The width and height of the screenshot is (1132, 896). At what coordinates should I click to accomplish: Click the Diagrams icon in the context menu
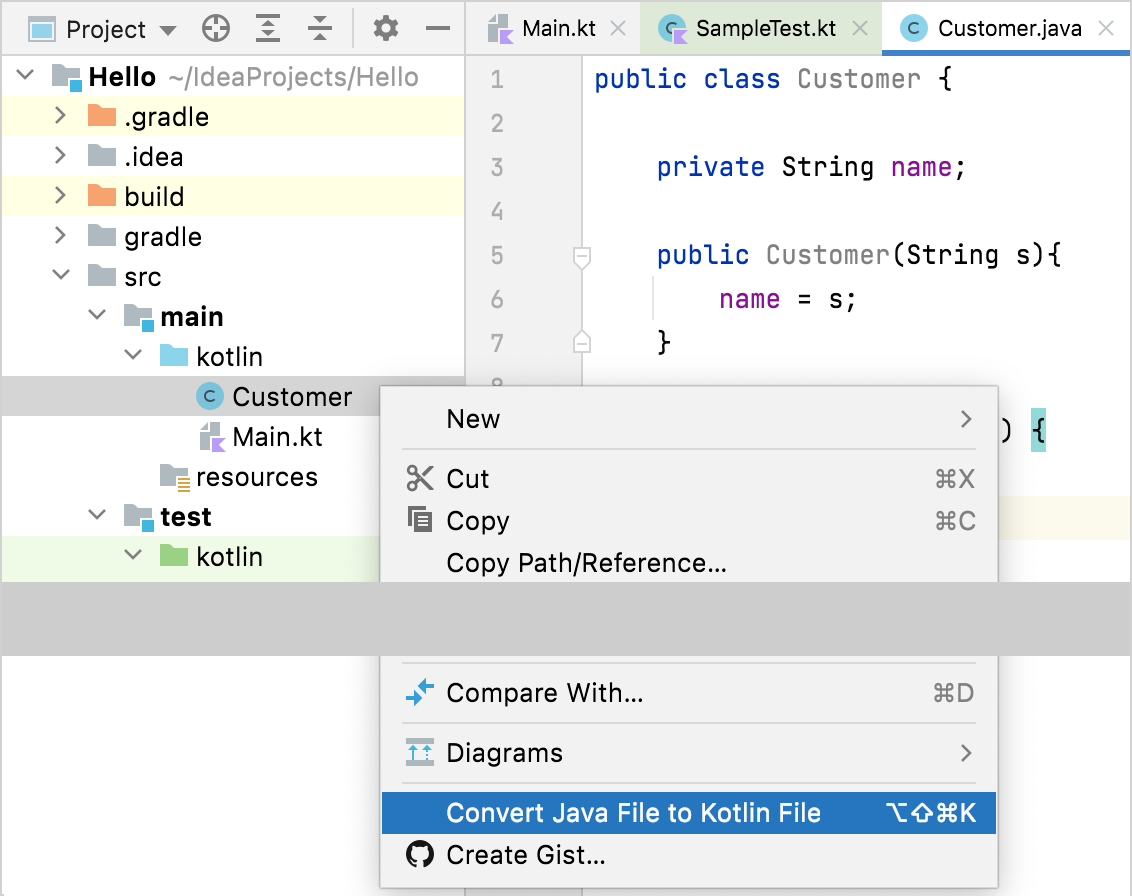click(x=420, y=752)
